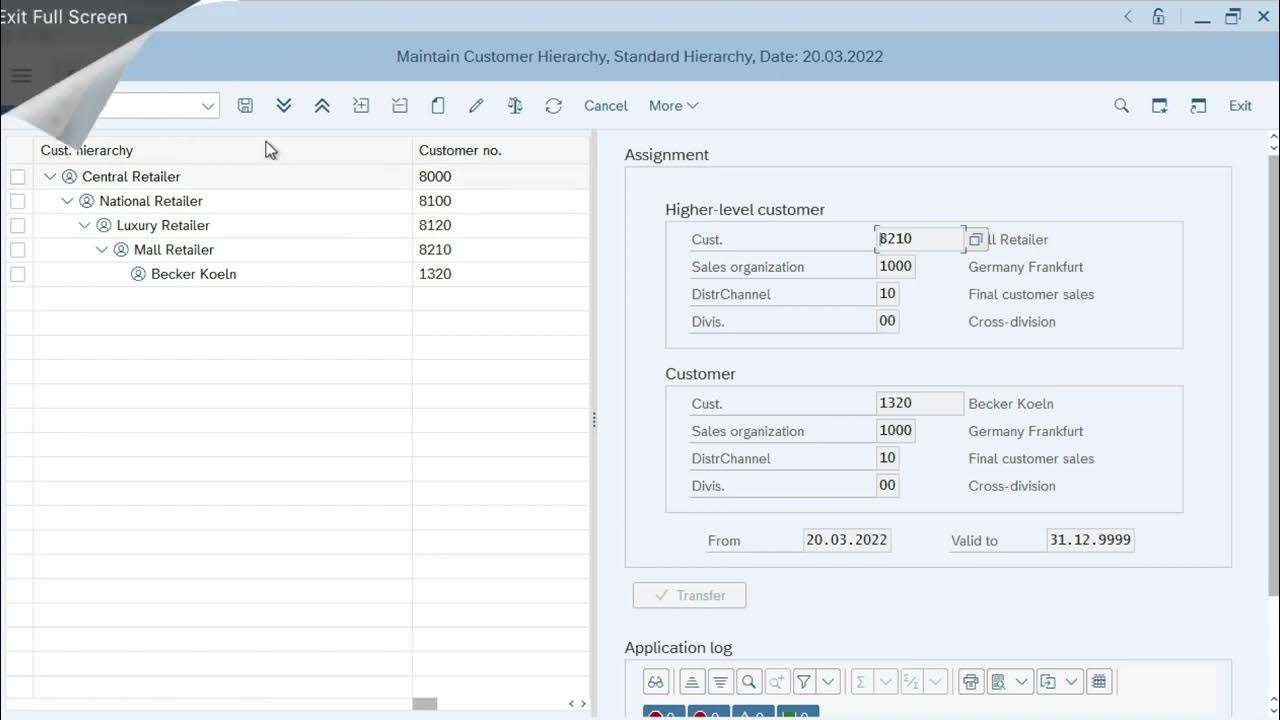The width and height of the screenshot is (1280, 720).
Task: Click the Save icon in the toolbar
Action: tap(245, 106)
